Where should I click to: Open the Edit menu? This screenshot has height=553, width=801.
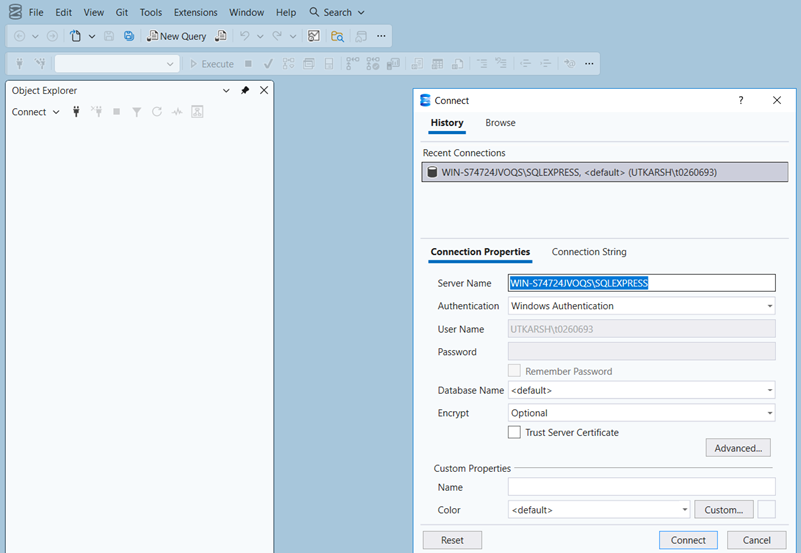click(63, 12)
